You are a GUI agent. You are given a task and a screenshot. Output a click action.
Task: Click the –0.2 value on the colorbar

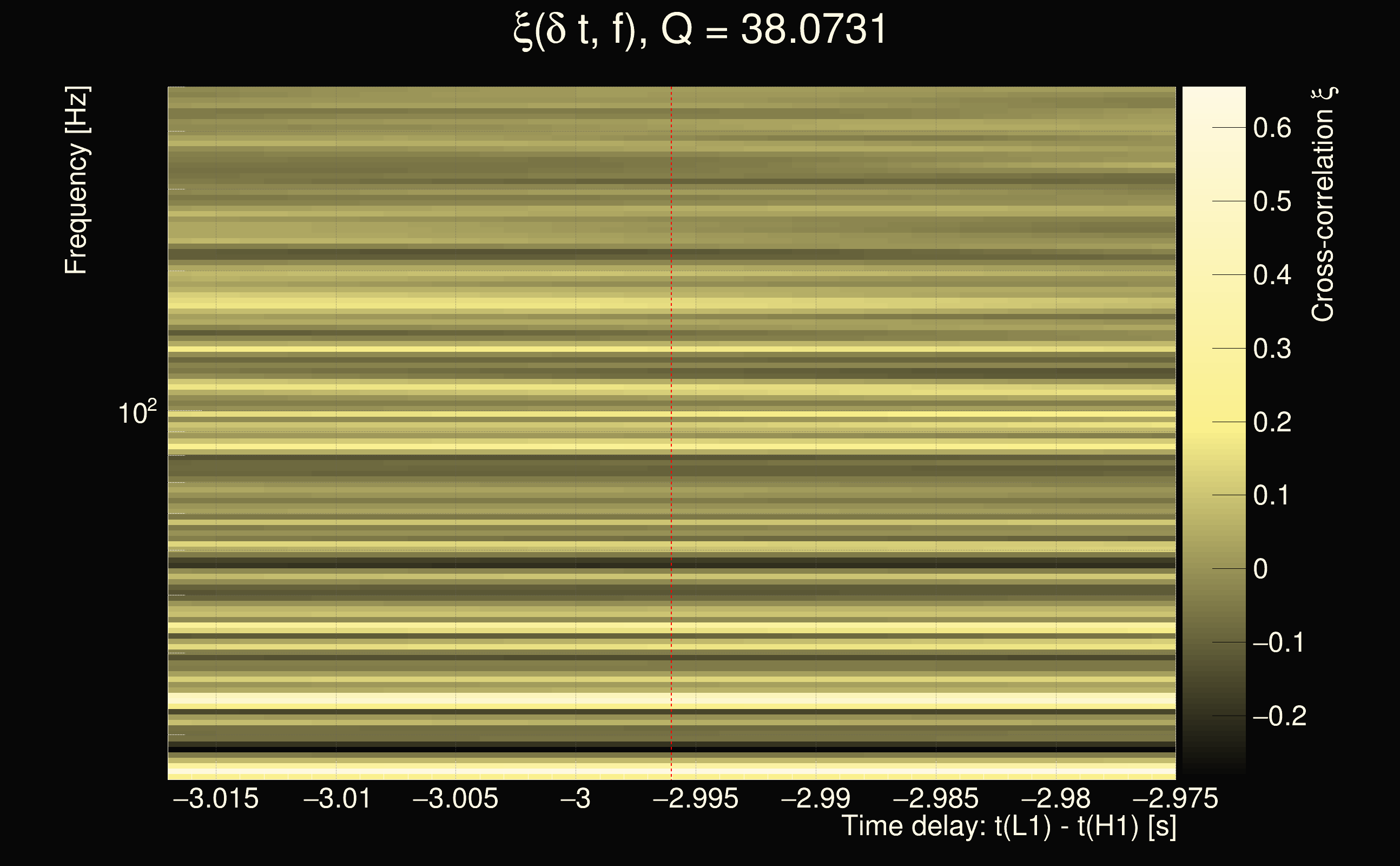(x=1279, y=717)
